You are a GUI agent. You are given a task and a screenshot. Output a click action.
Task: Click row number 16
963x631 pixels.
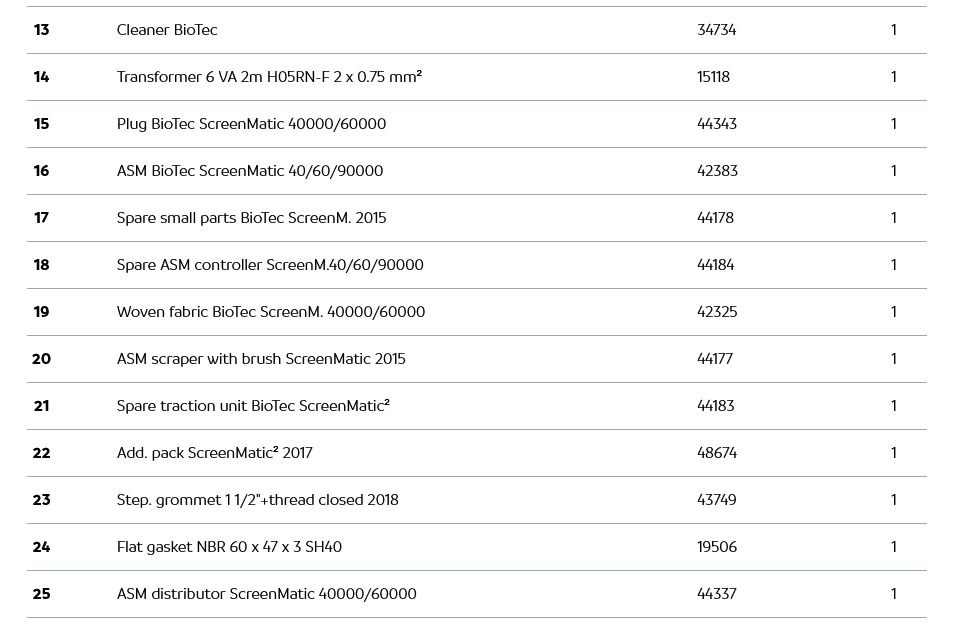pyautogui.click(x=41, y=171)
